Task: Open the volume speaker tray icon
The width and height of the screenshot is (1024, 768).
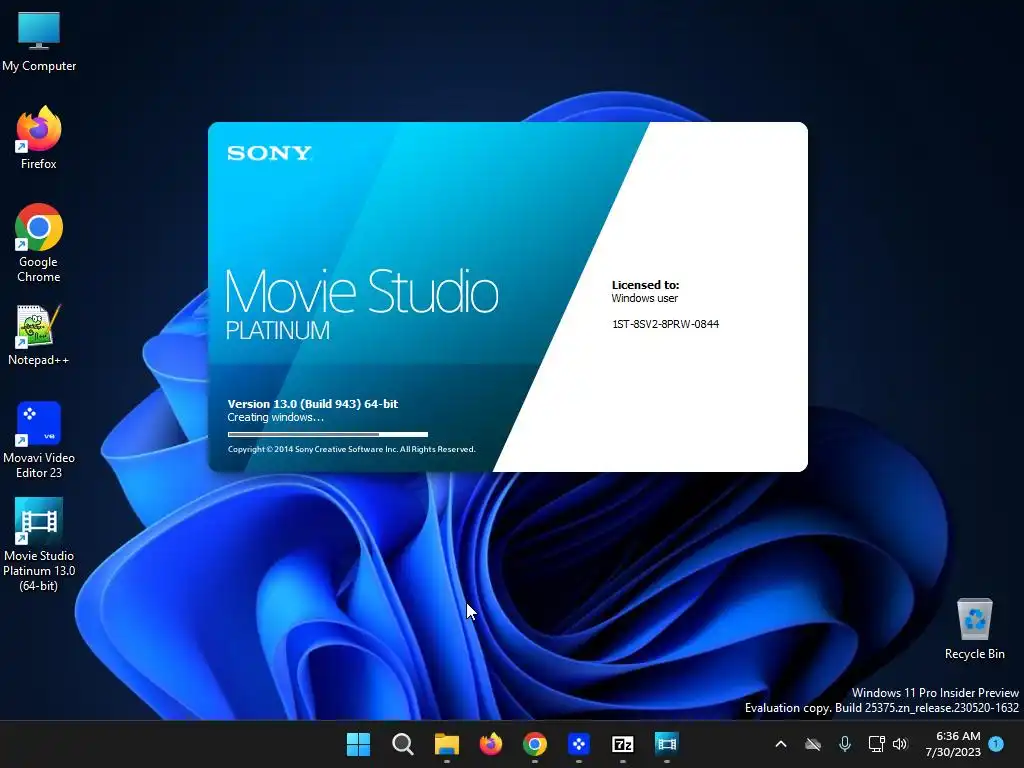Action: [x=900, y=744]
